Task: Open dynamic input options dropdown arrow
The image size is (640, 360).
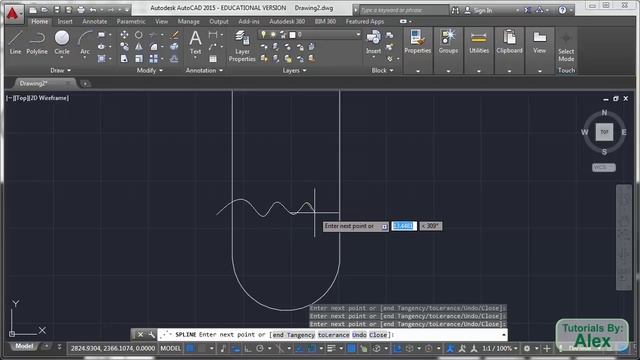Action: click(x=384, y=227)
